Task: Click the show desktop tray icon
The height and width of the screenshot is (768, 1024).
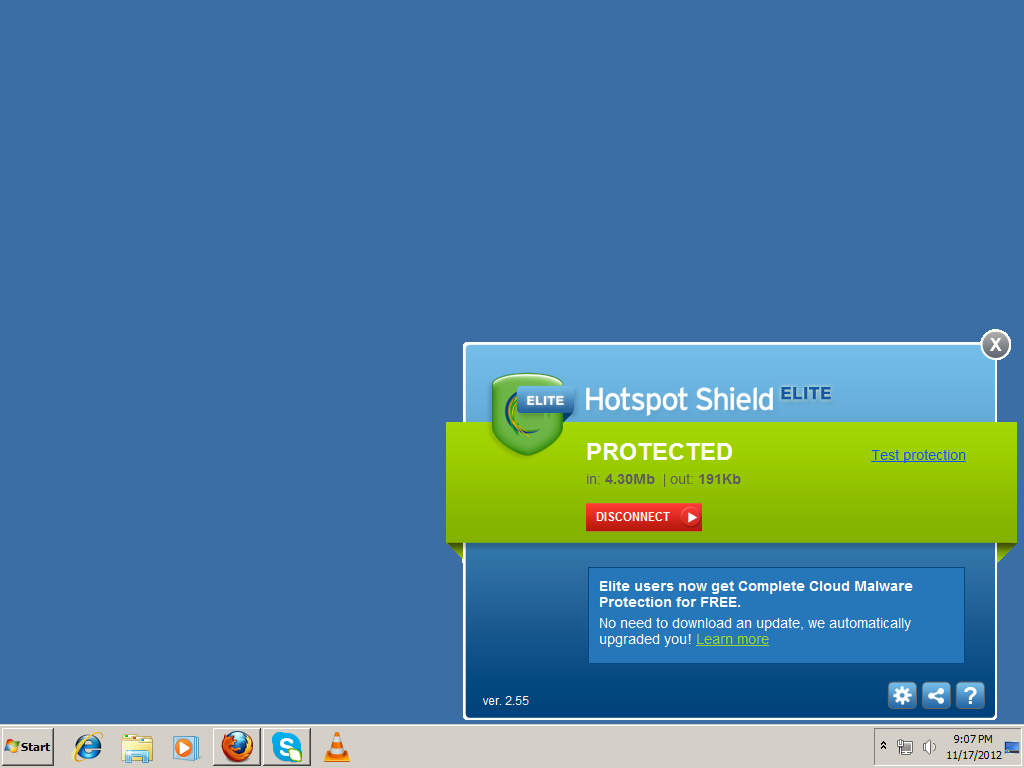Action: pyautogui.click(x=1012, y=747)
